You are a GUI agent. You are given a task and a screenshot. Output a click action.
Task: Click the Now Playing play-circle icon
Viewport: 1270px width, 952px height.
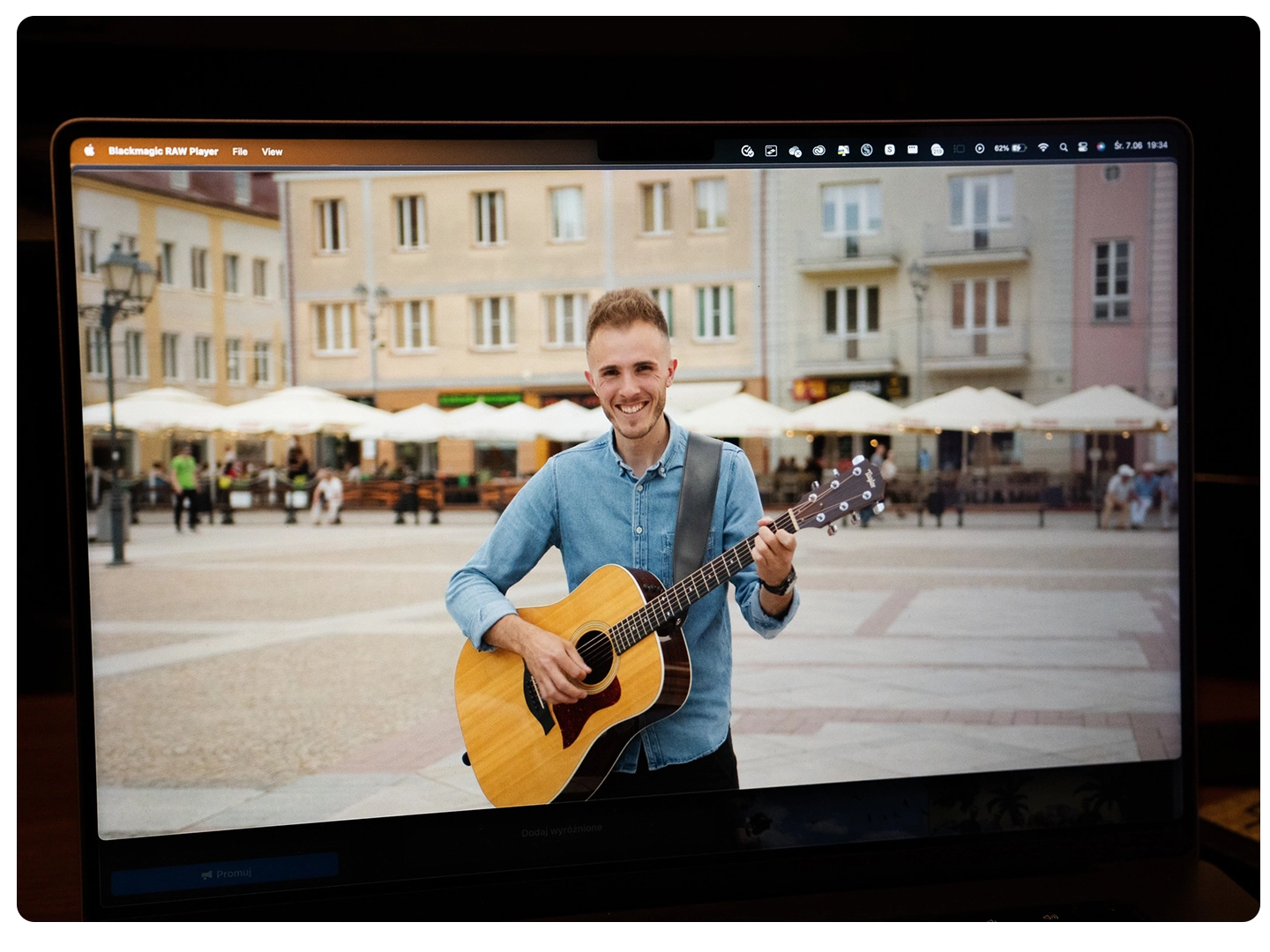(980, 148)
